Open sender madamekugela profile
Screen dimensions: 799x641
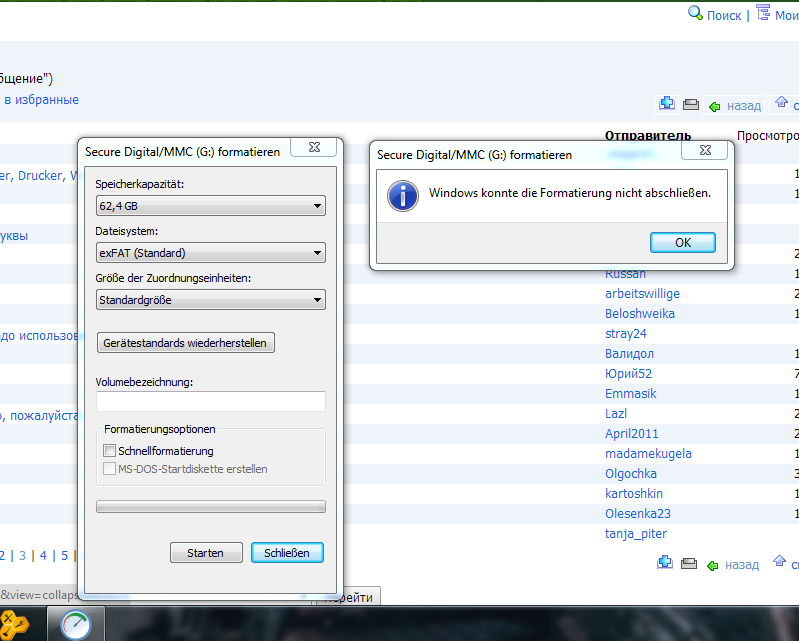648,453
